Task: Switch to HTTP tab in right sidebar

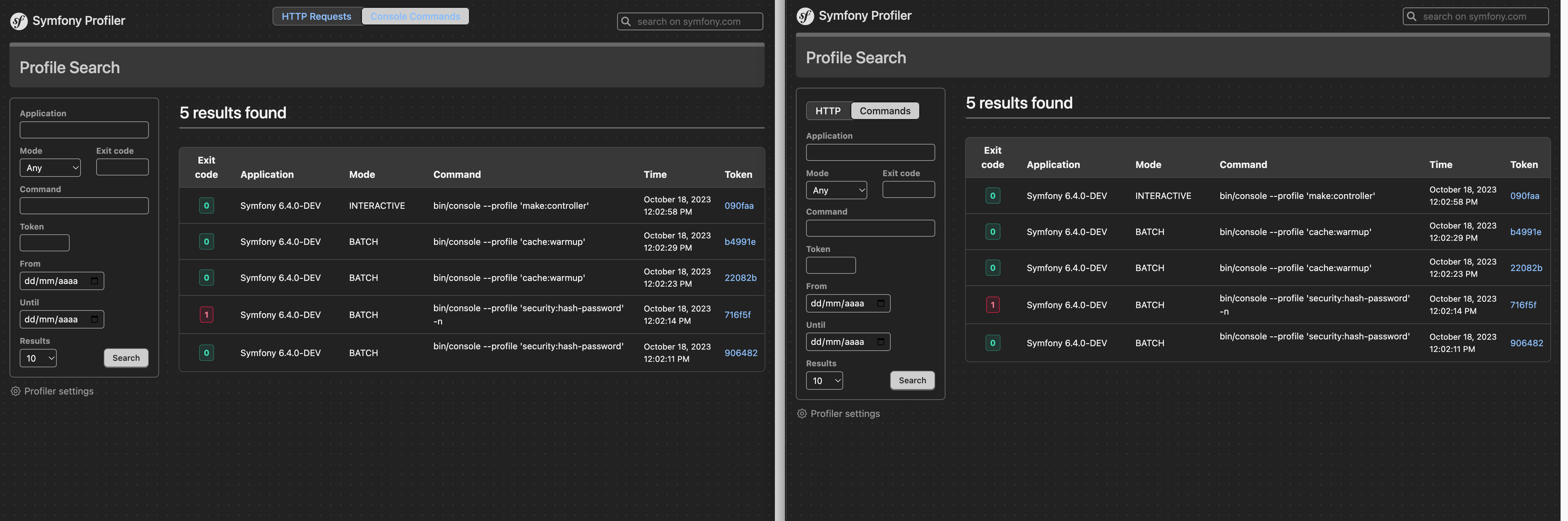Action: 828,111
